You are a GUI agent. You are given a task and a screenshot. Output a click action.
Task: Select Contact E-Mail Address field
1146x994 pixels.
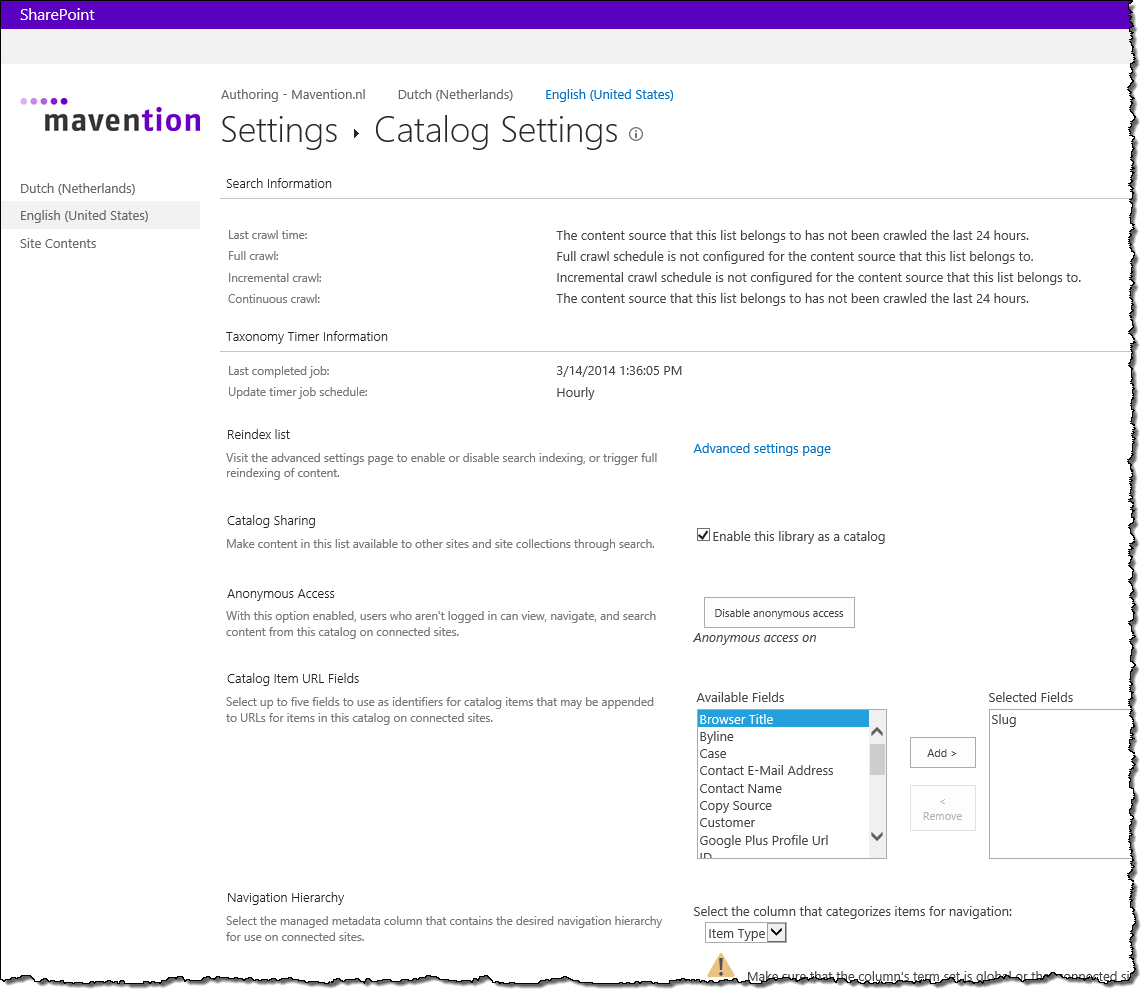coord(766,770)
